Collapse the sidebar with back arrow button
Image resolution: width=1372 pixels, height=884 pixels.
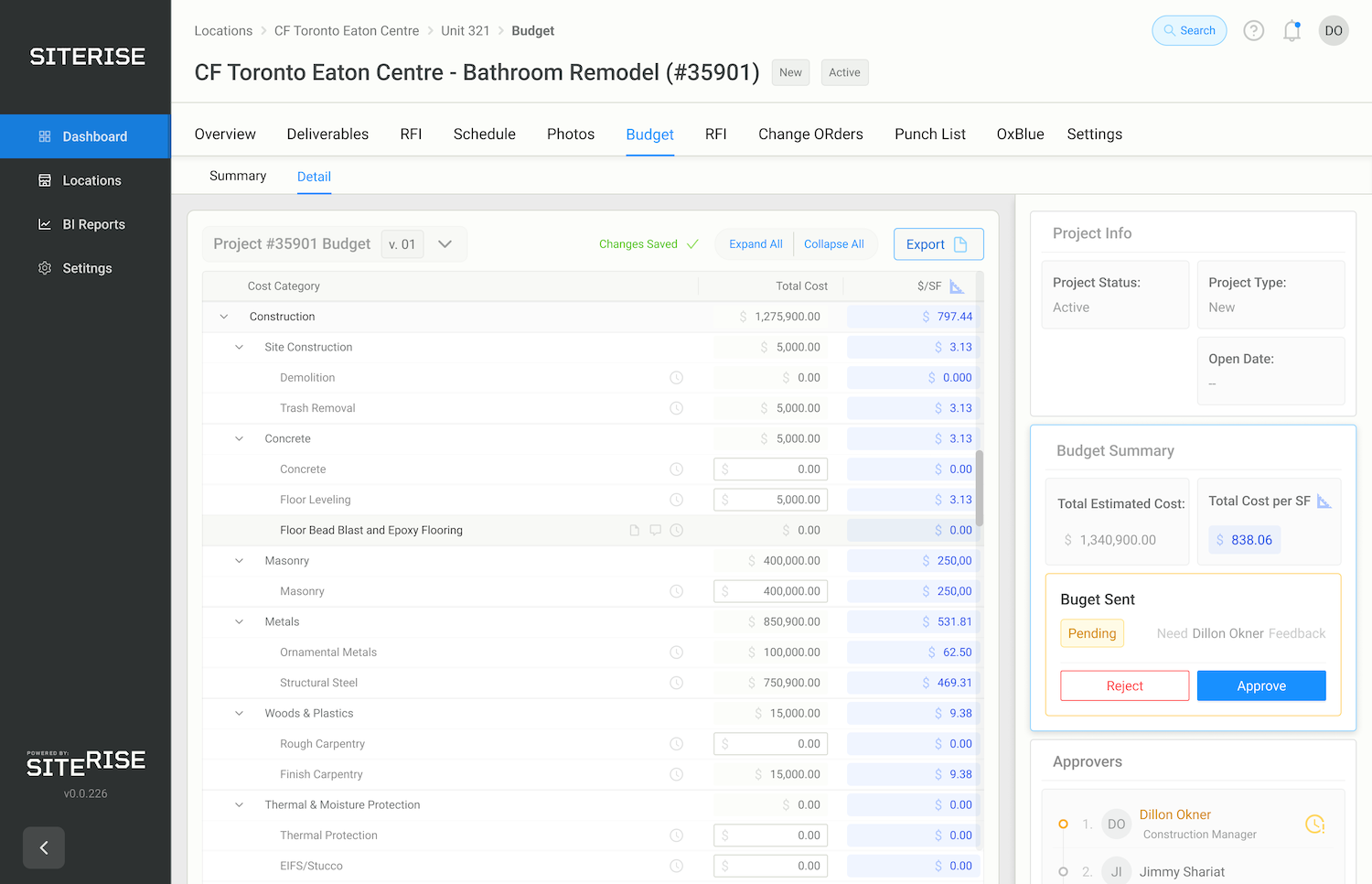[44, 847]
